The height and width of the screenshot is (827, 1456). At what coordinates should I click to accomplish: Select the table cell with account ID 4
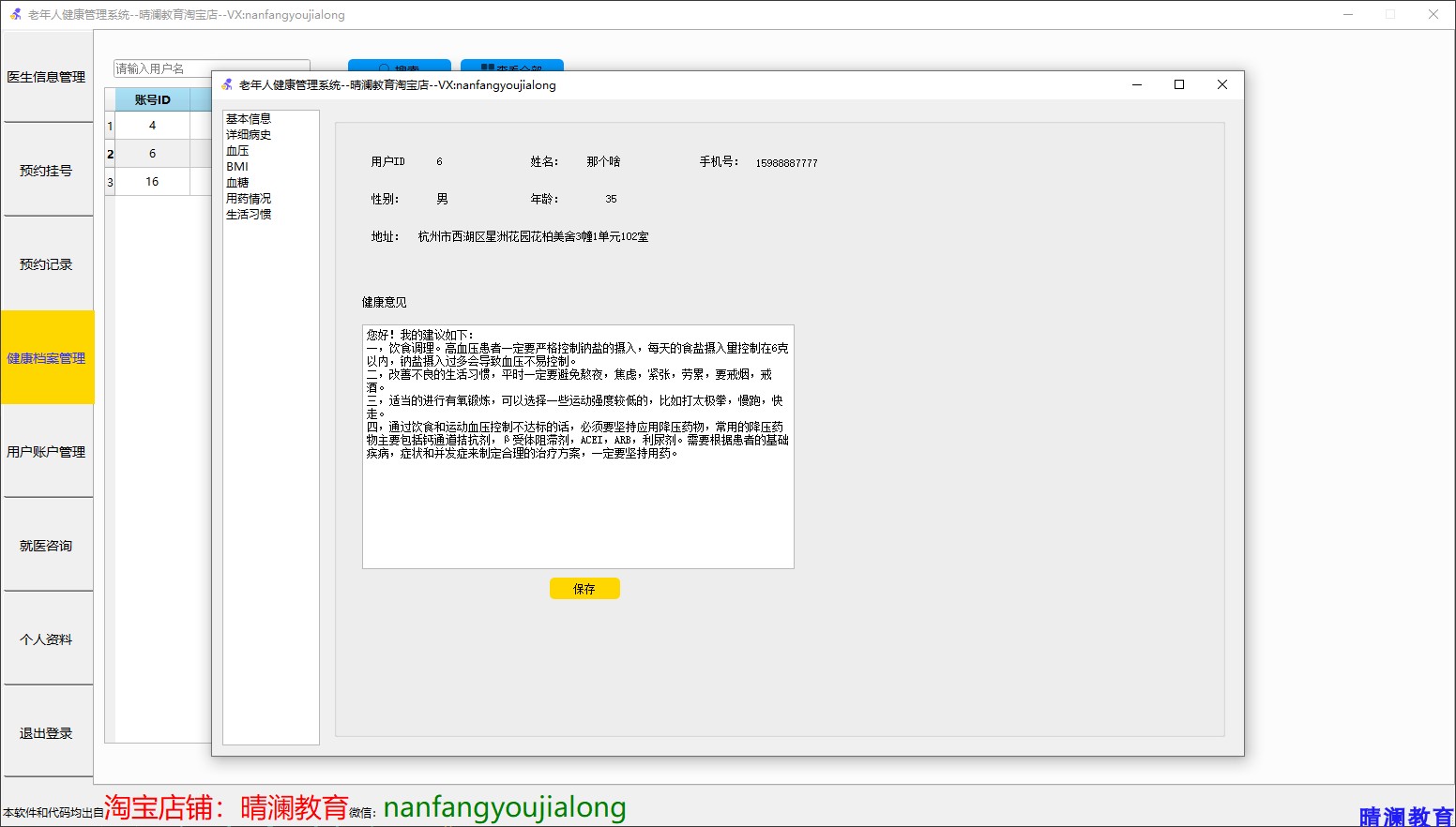point(152,126)
